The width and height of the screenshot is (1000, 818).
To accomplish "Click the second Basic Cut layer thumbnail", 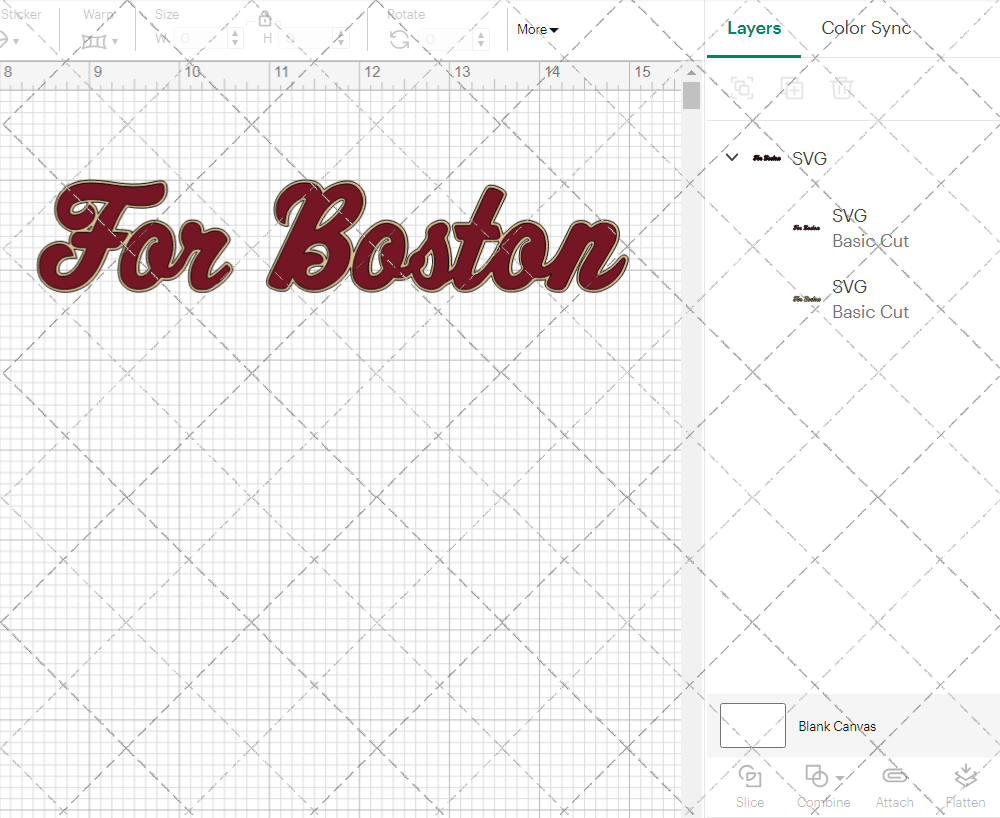I will point(807,298).
